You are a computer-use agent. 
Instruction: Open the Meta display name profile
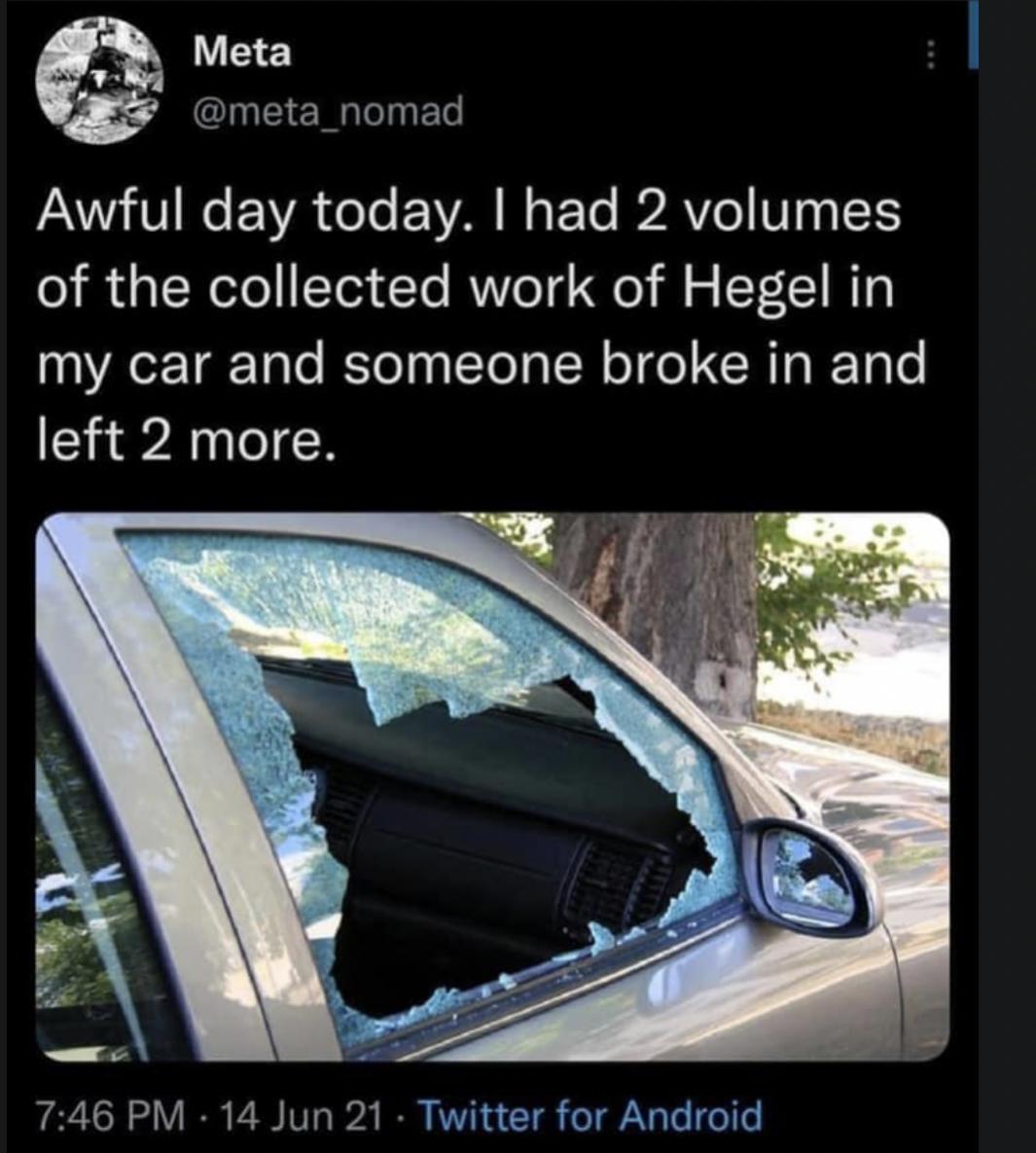coord(242,53)
